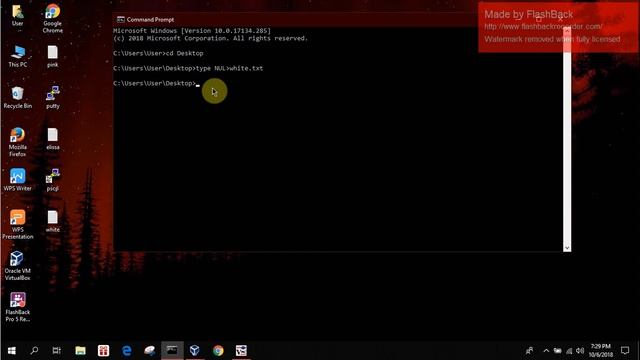
Task: Open the Recycle Bin icon
Action: click(18, 98)
